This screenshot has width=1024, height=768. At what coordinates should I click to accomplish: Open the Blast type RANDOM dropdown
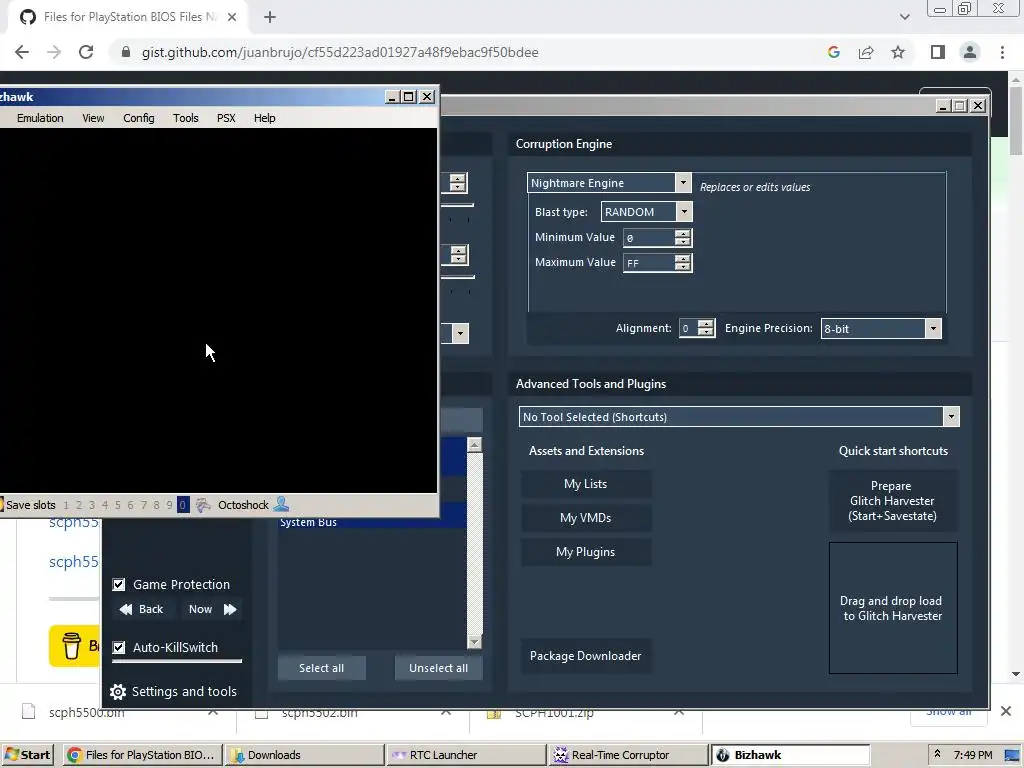pyautogui.click(x=684, y=212)
